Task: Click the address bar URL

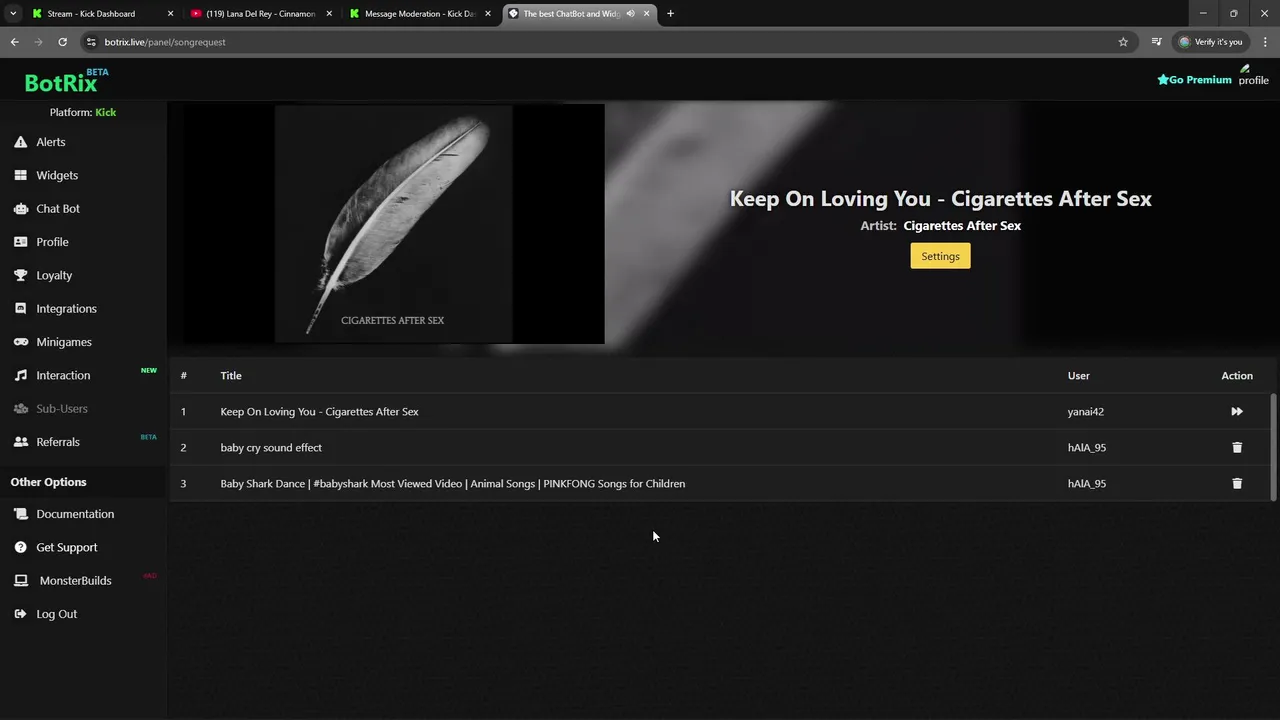Action: [x=165, y=42]
